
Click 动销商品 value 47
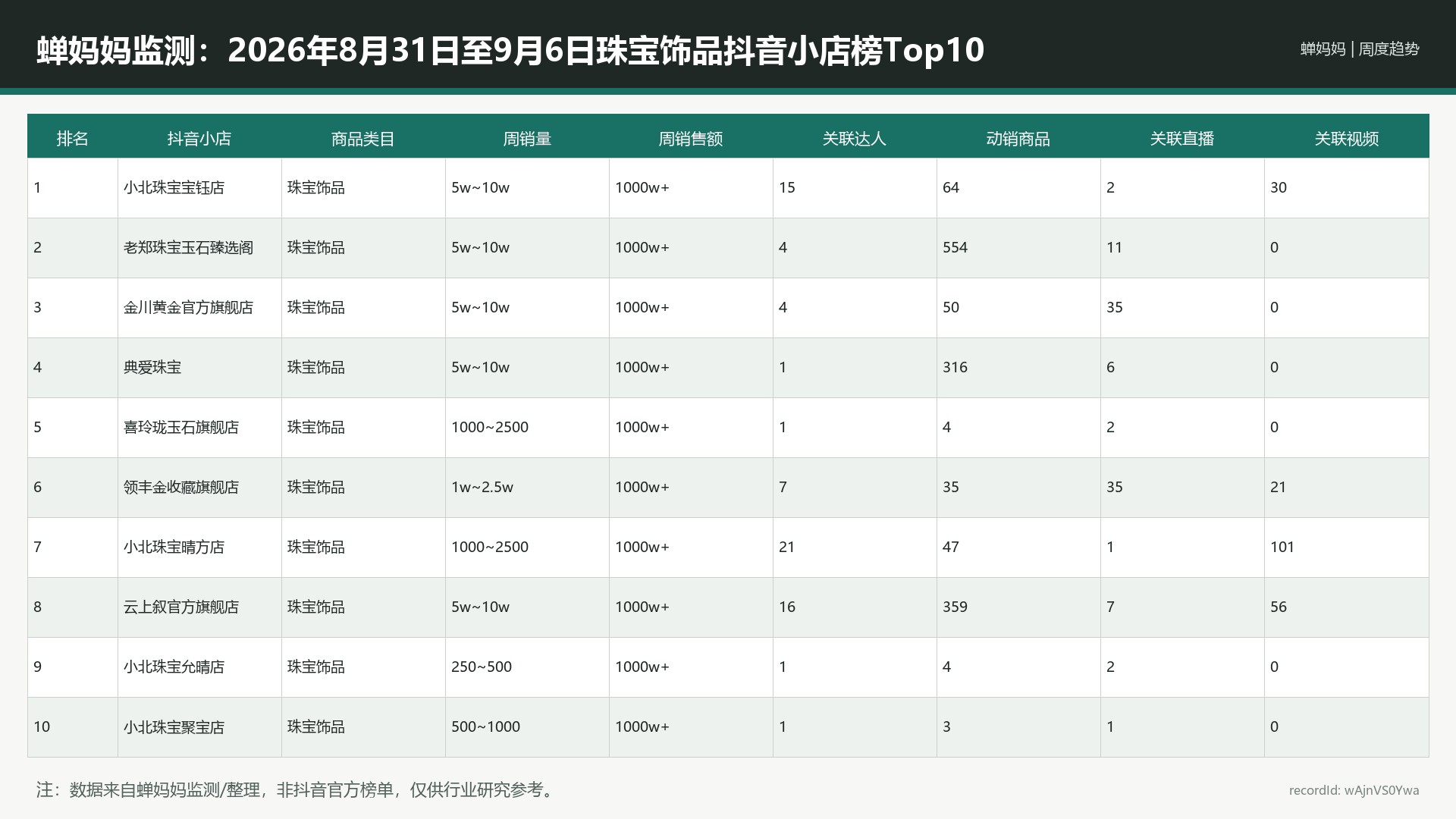coord(951,547)
